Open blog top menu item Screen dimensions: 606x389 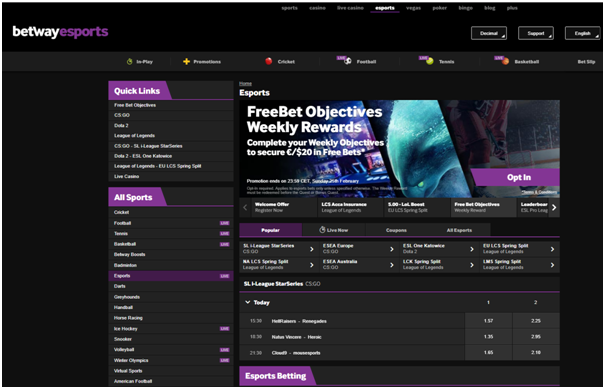click(490, 8)
